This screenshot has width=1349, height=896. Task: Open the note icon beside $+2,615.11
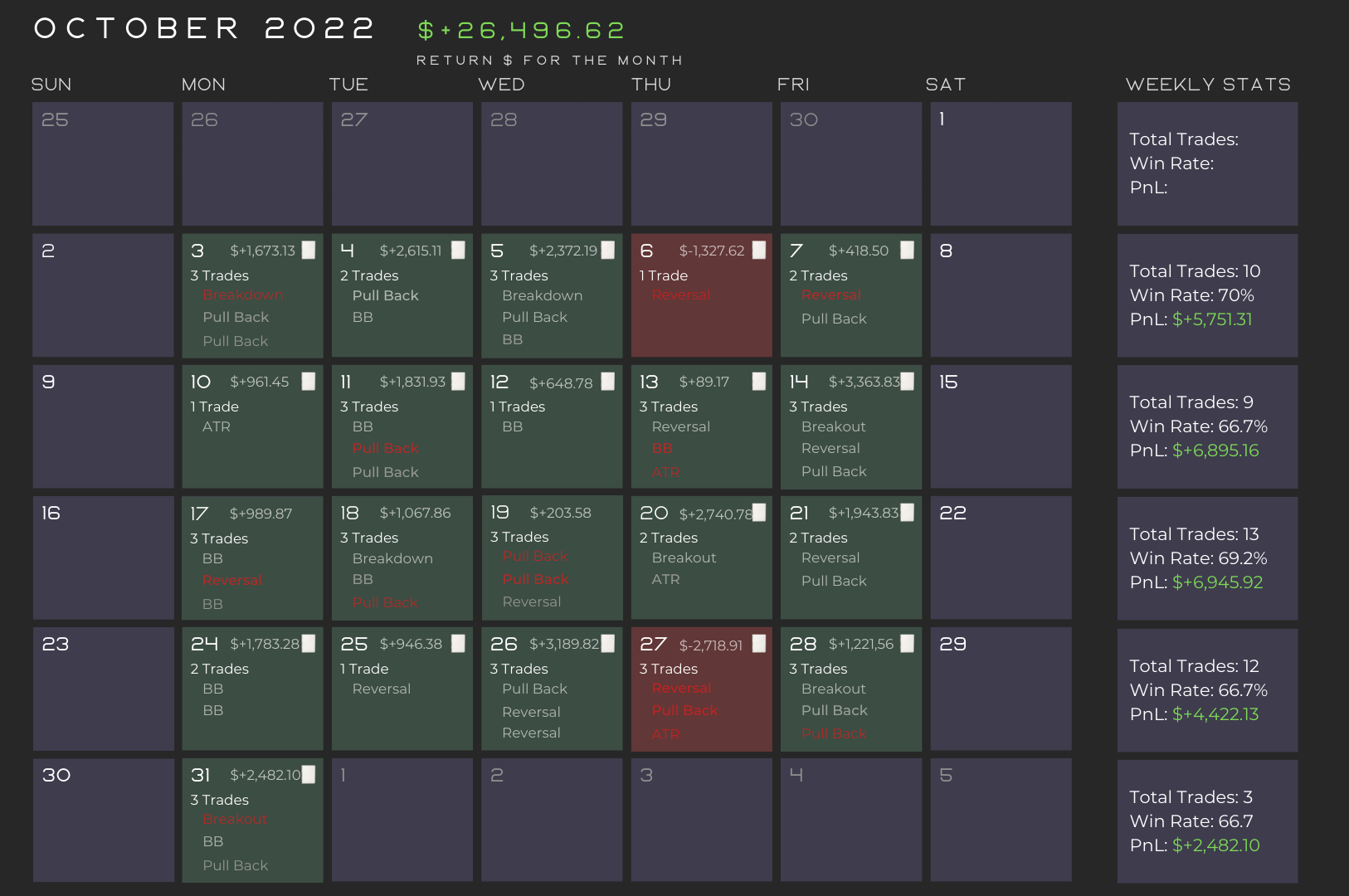(x=458, y=251)
